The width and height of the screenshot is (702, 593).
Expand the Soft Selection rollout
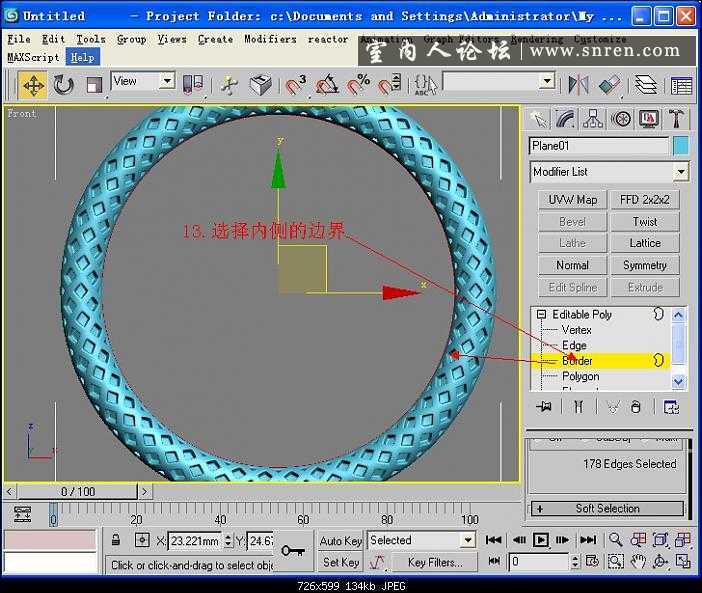608,509
